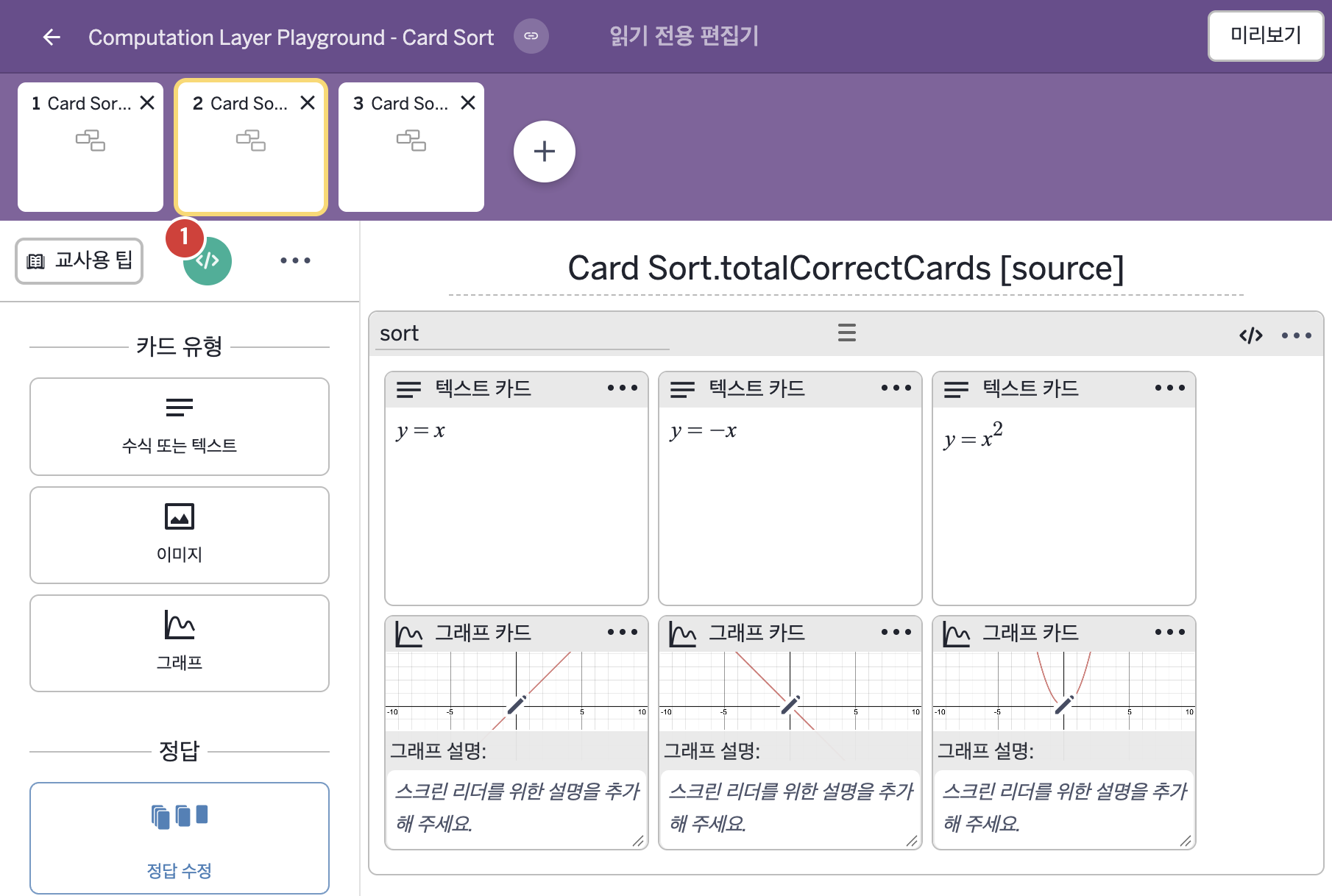Open the 미리보기 preview button
The height and width of the screenshot is (896, 1332).
pyautogui.click(x=1266, y=35)
